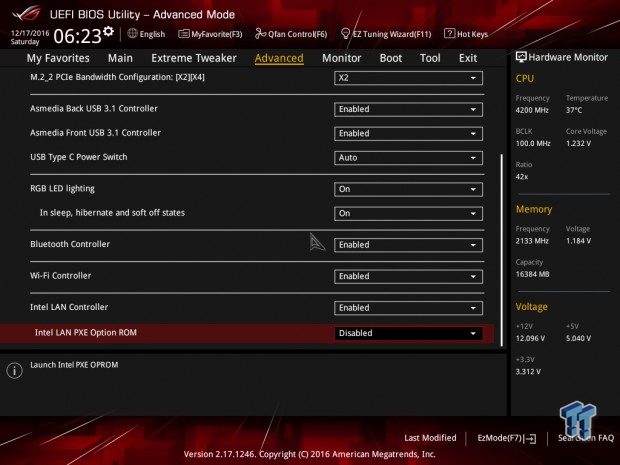Open Intel LAN Controller dropdown
620x465 pixels.
(408, 308)
